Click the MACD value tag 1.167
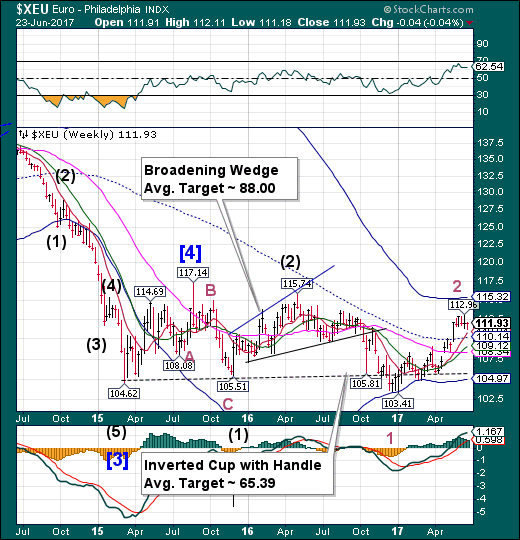 coord(489,431)
